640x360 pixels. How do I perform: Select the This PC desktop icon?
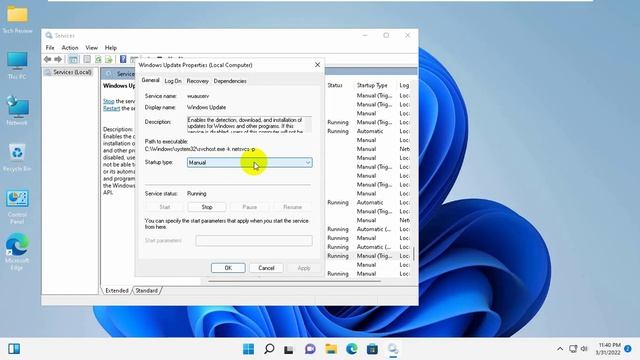point(17,65)
